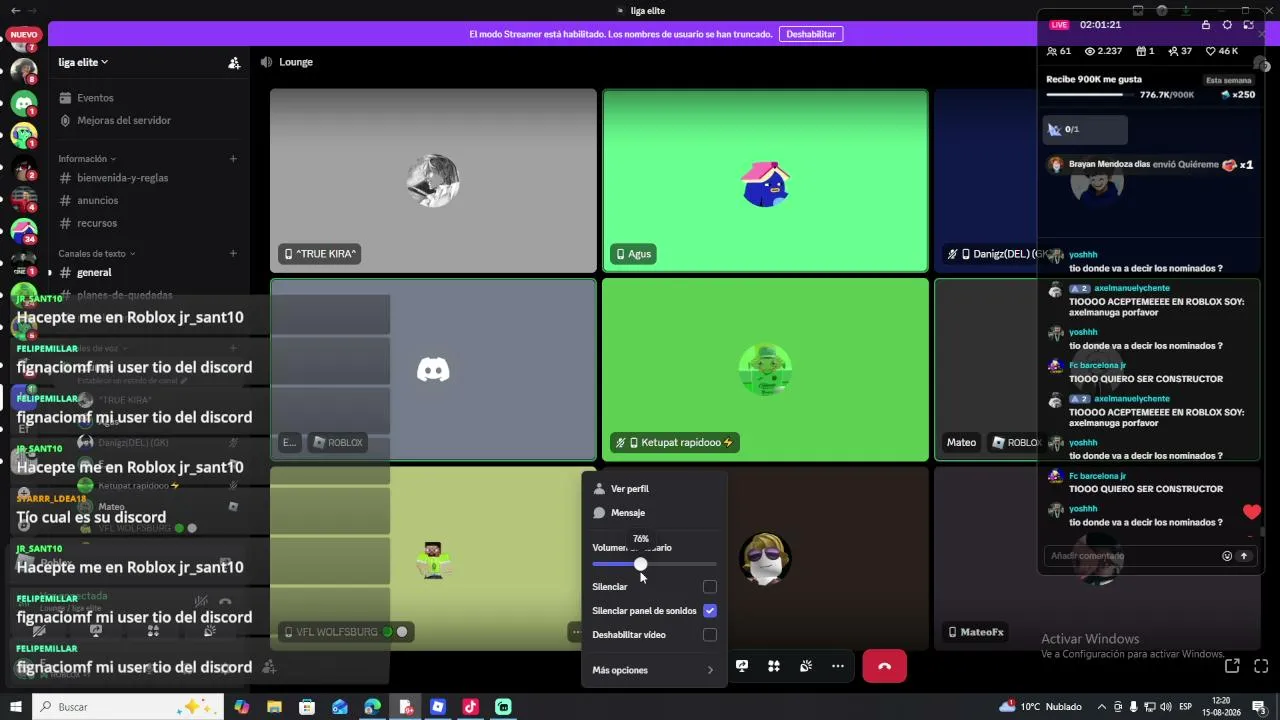The image size is (1280, 720).
Task: Click the ESP language indicator in tray
Action: tap(1186, 707)
